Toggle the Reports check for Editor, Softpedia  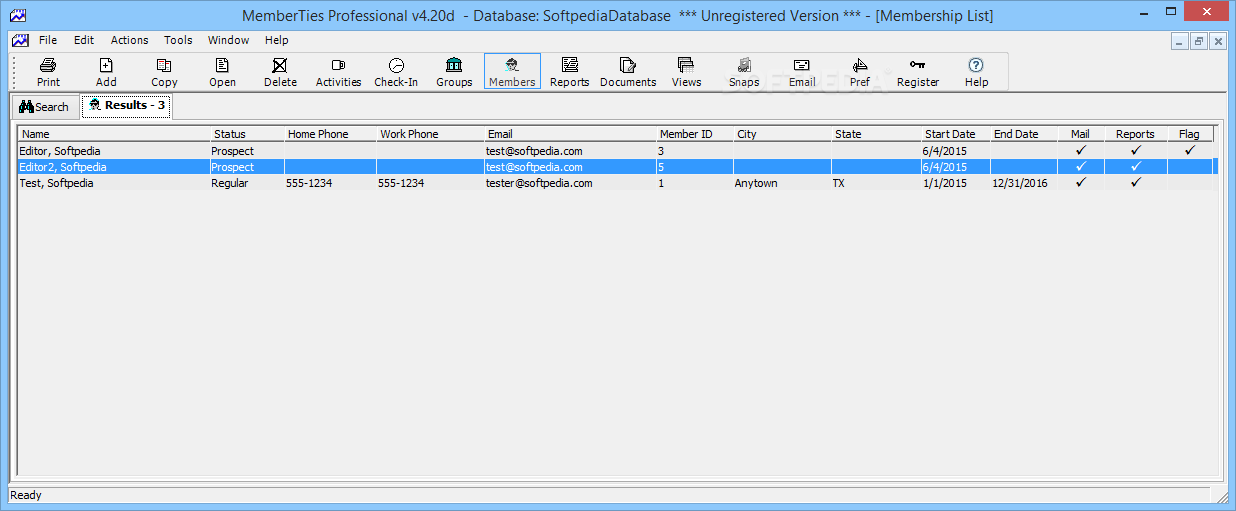pos(1135,151)
